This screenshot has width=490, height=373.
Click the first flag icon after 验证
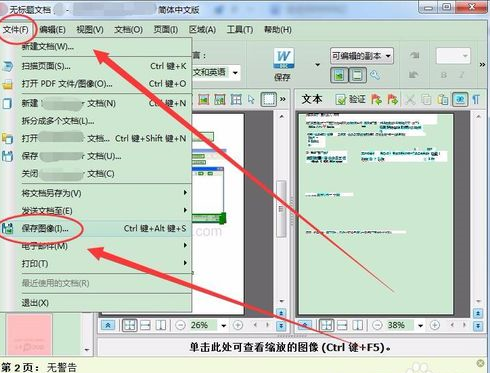click(x=376, y=99)
